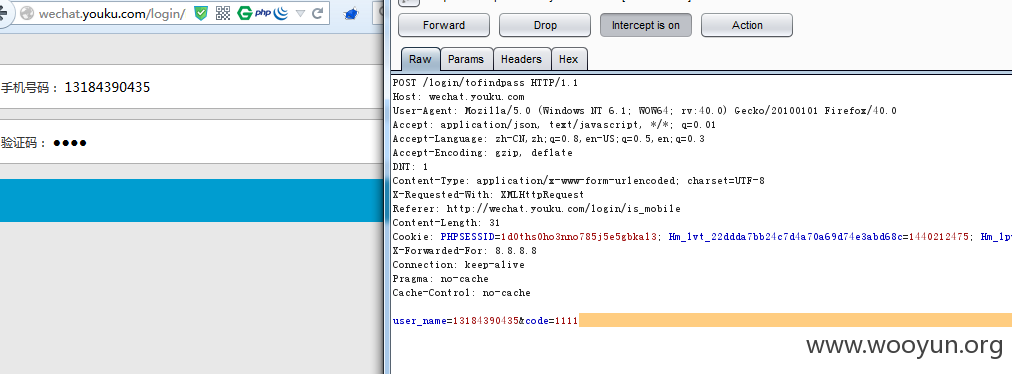
Task: Click the code=1111 parameter in body
Action: (551, 321)
